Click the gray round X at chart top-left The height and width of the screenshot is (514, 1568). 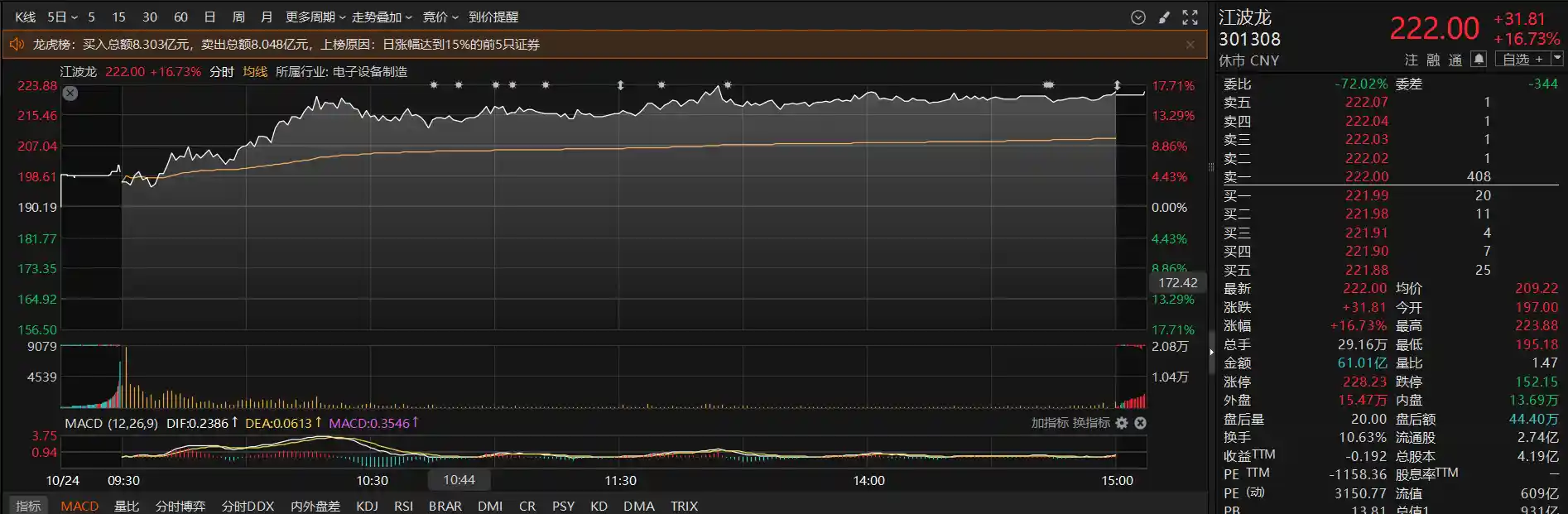(70, 94)
